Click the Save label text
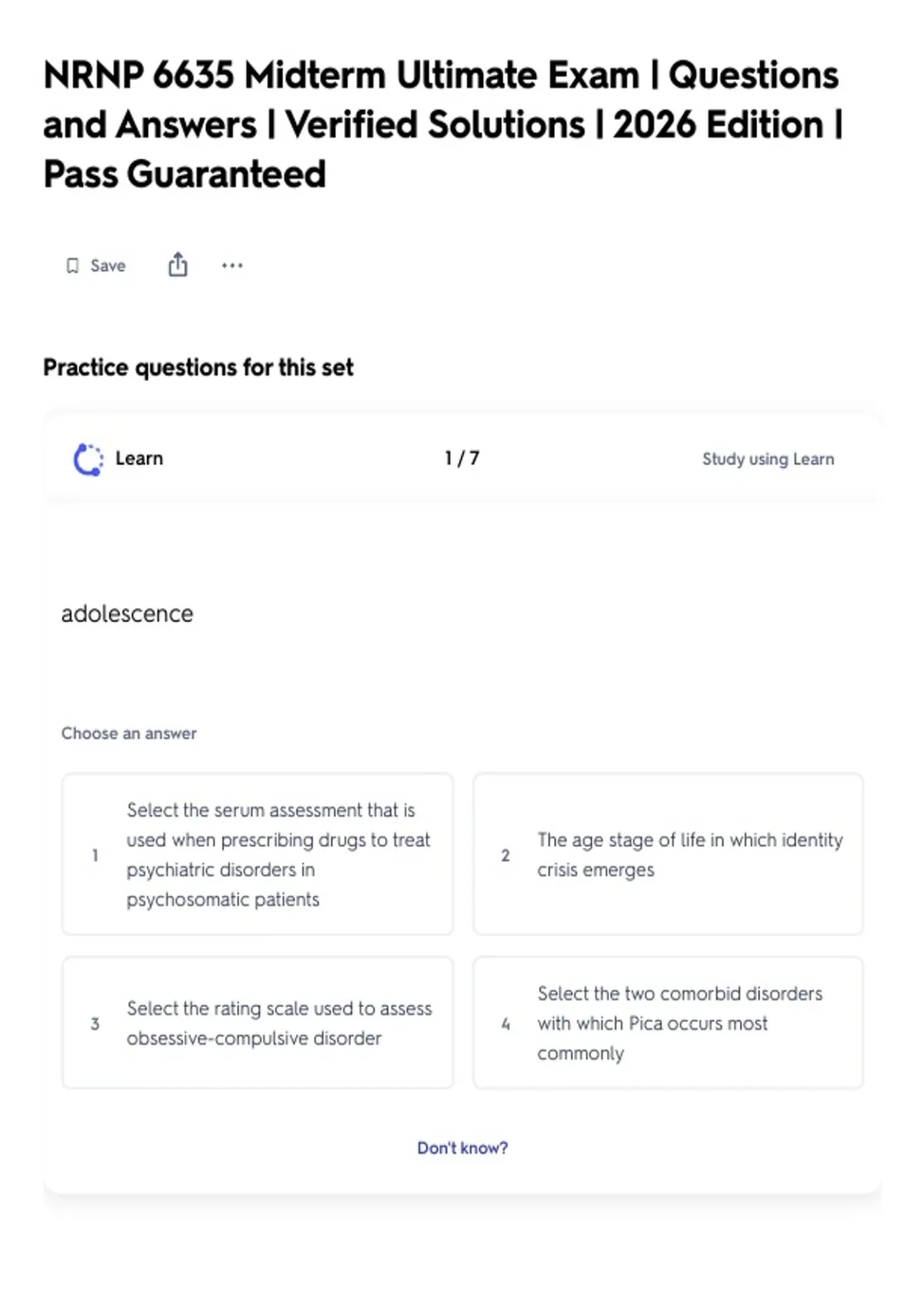 (108, 266)
